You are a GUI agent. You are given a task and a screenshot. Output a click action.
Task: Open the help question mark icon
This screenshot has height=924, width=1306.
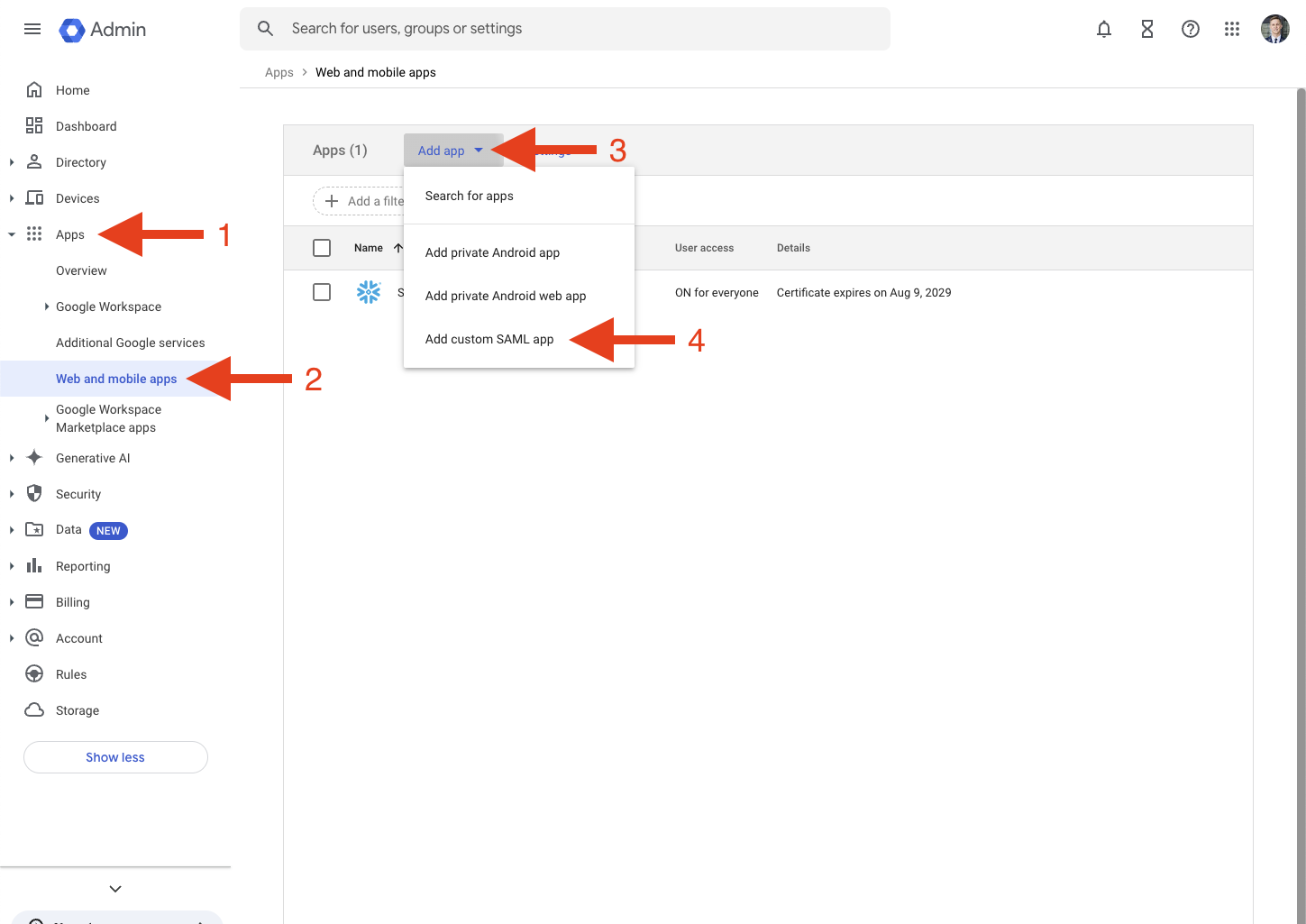click(1191, 29)
